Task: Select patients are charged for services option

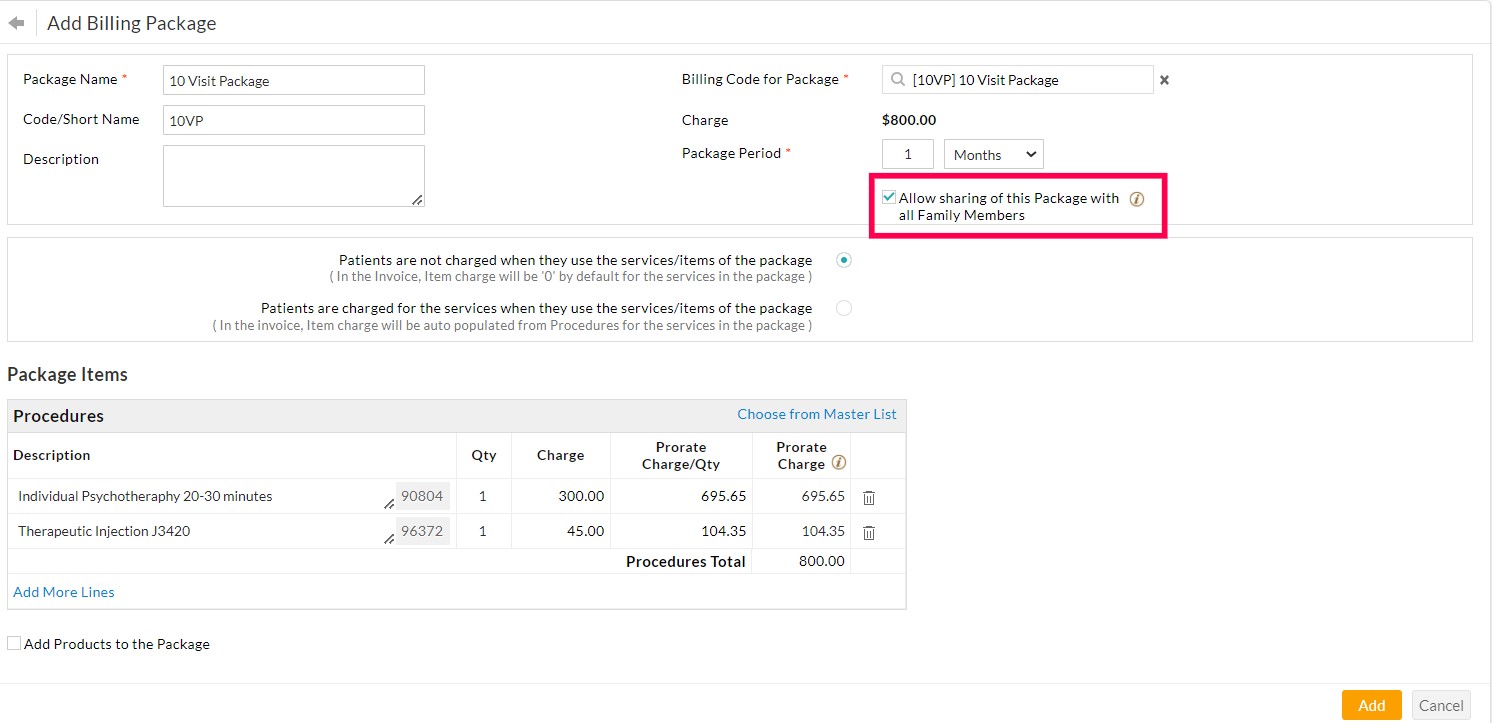Action: click(843, 307)
